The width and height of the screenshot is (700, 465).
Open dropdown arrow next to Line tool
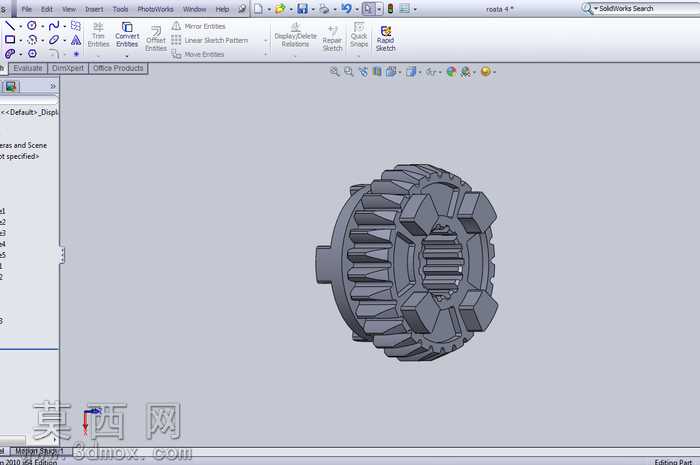(x=21, y=26)
